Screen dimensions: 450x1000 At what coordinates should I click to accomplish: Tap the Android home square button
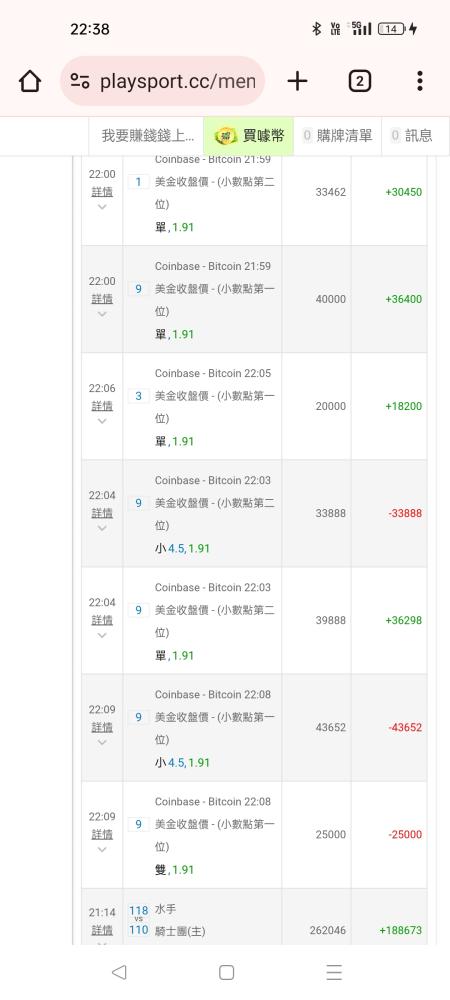(x=226, y=972)
